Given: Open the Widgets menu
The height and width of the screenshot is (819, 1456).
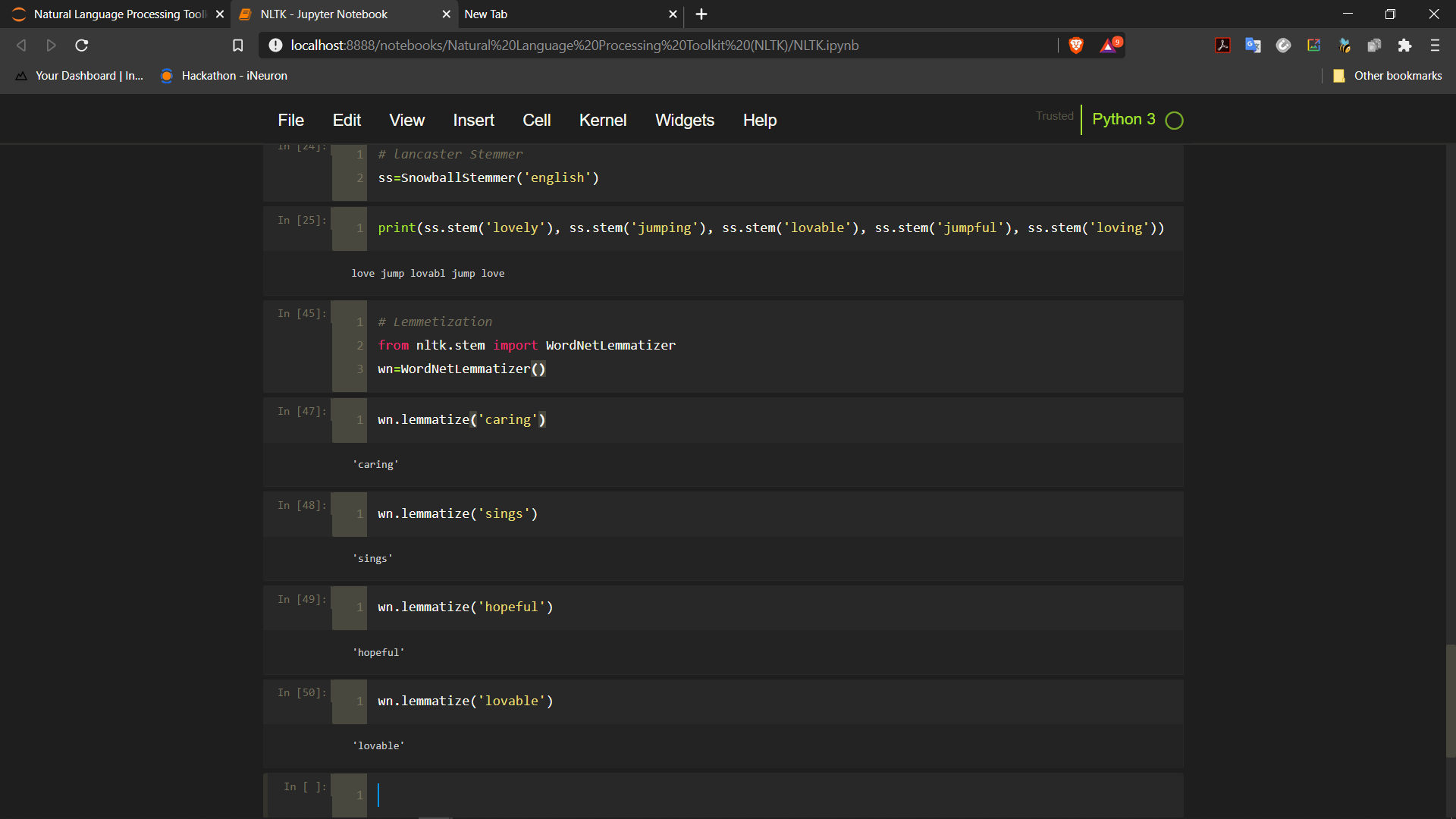Looking at the screenshot, I should pos(685,121).
